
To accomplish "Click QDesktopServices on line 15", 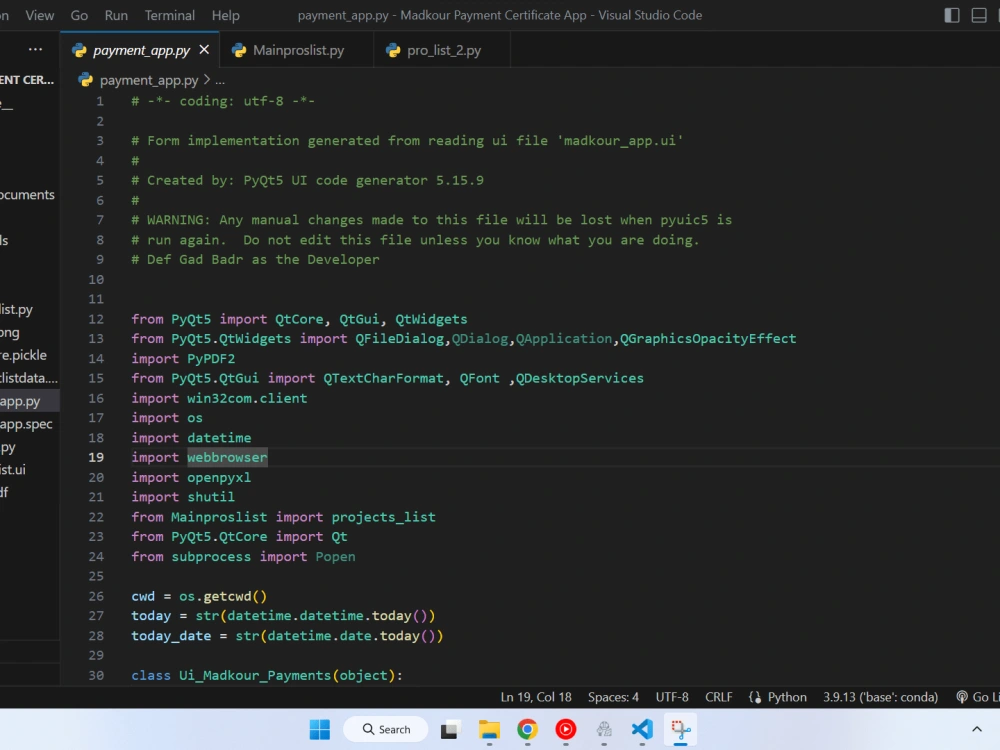I will (x=580, y=378).
